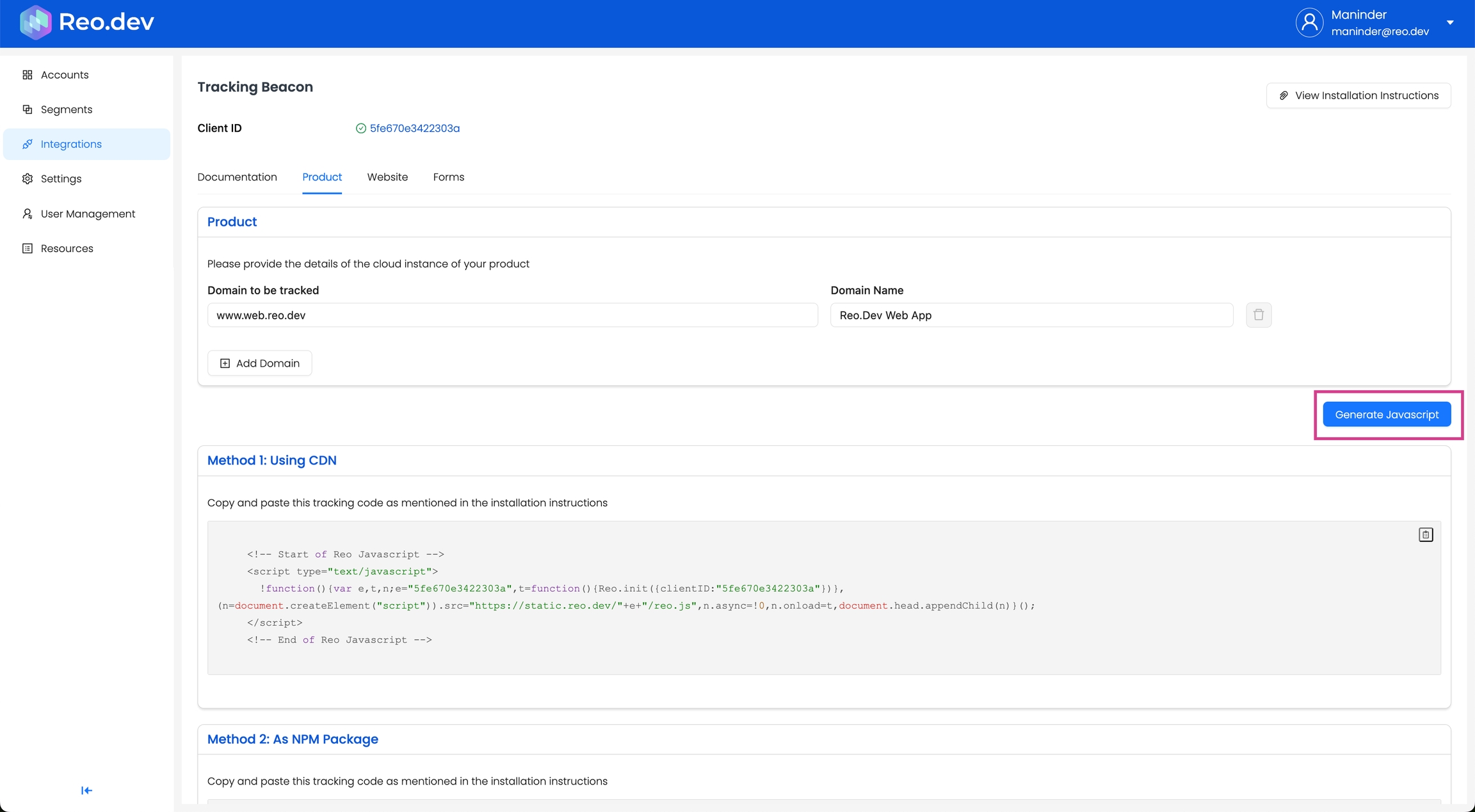Switch to the Documentation tab

click(237, 177)
